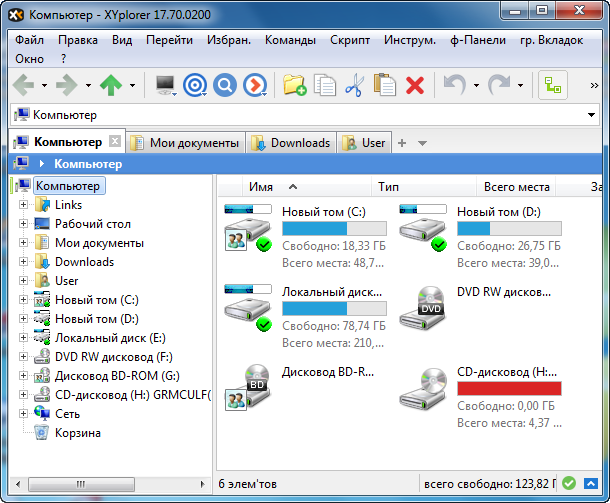Select Дисковод BD-ROM (G:) in tree
The image size is (610, 503).
pos(117,376)
